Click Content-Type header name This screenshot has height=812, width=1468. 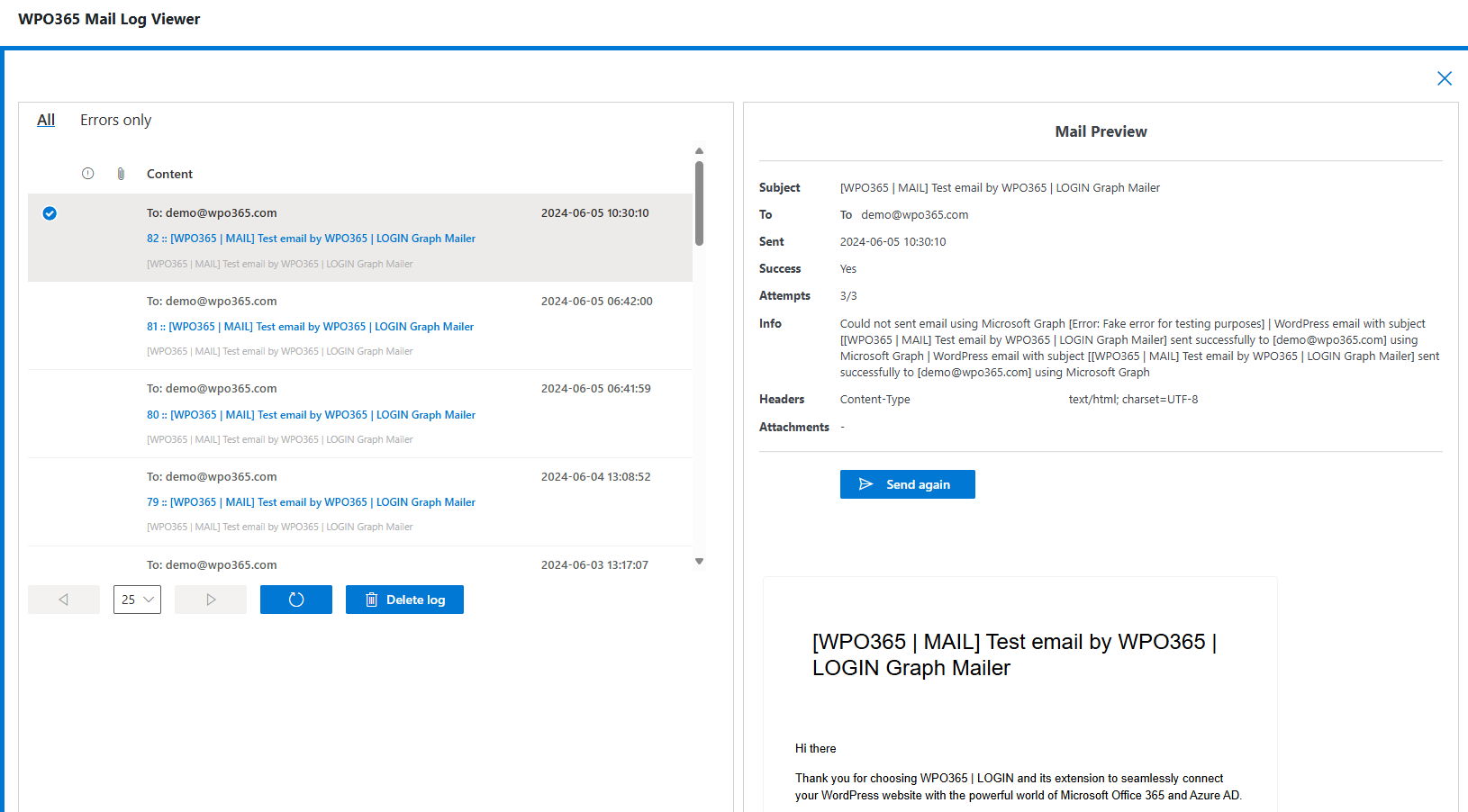[x=874, y=400]
